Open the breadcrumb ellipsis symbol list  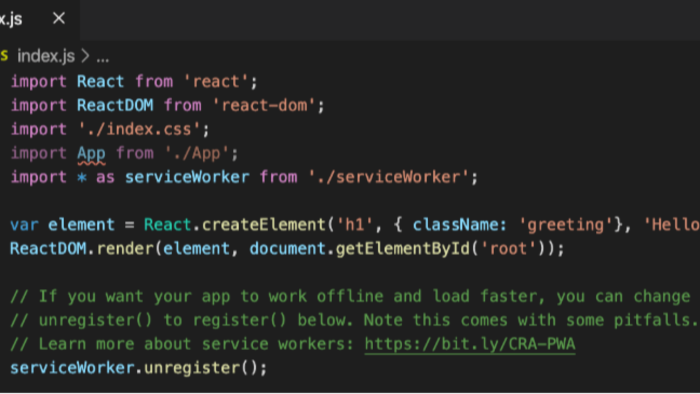click(103, 58)
